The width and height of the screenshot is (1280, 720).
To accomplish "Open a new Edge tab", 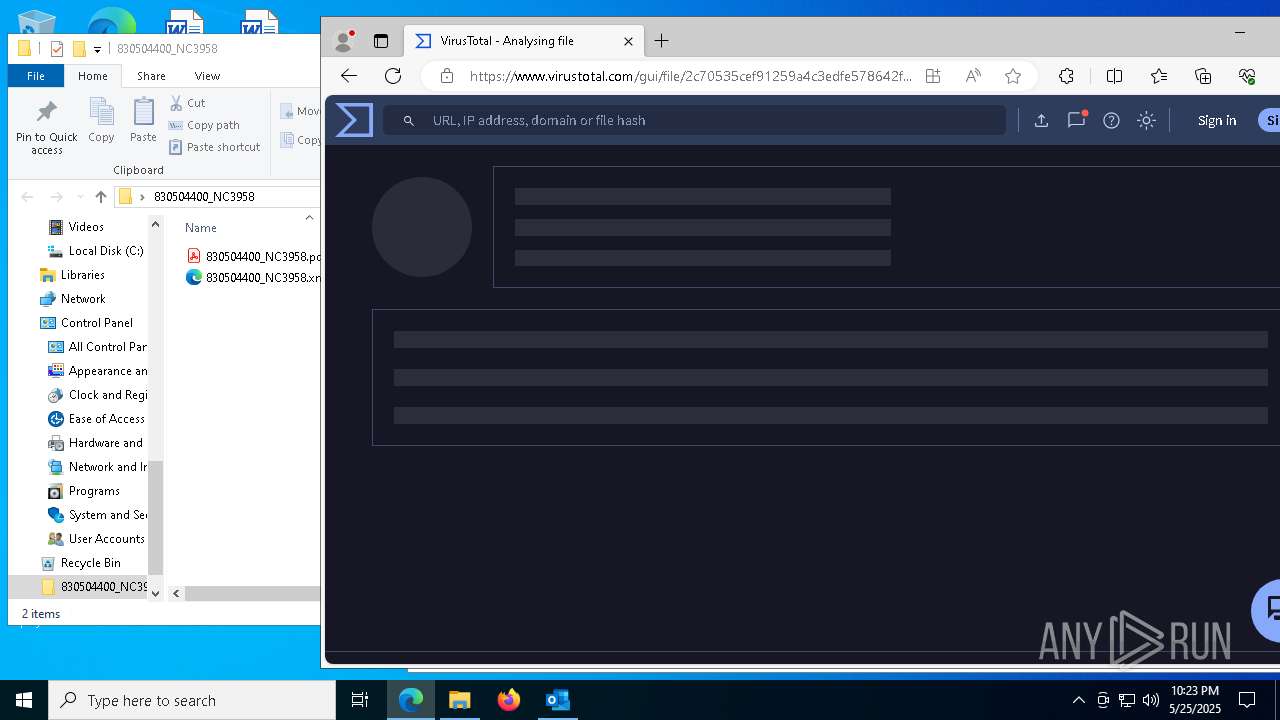I will tap(661, 41).
